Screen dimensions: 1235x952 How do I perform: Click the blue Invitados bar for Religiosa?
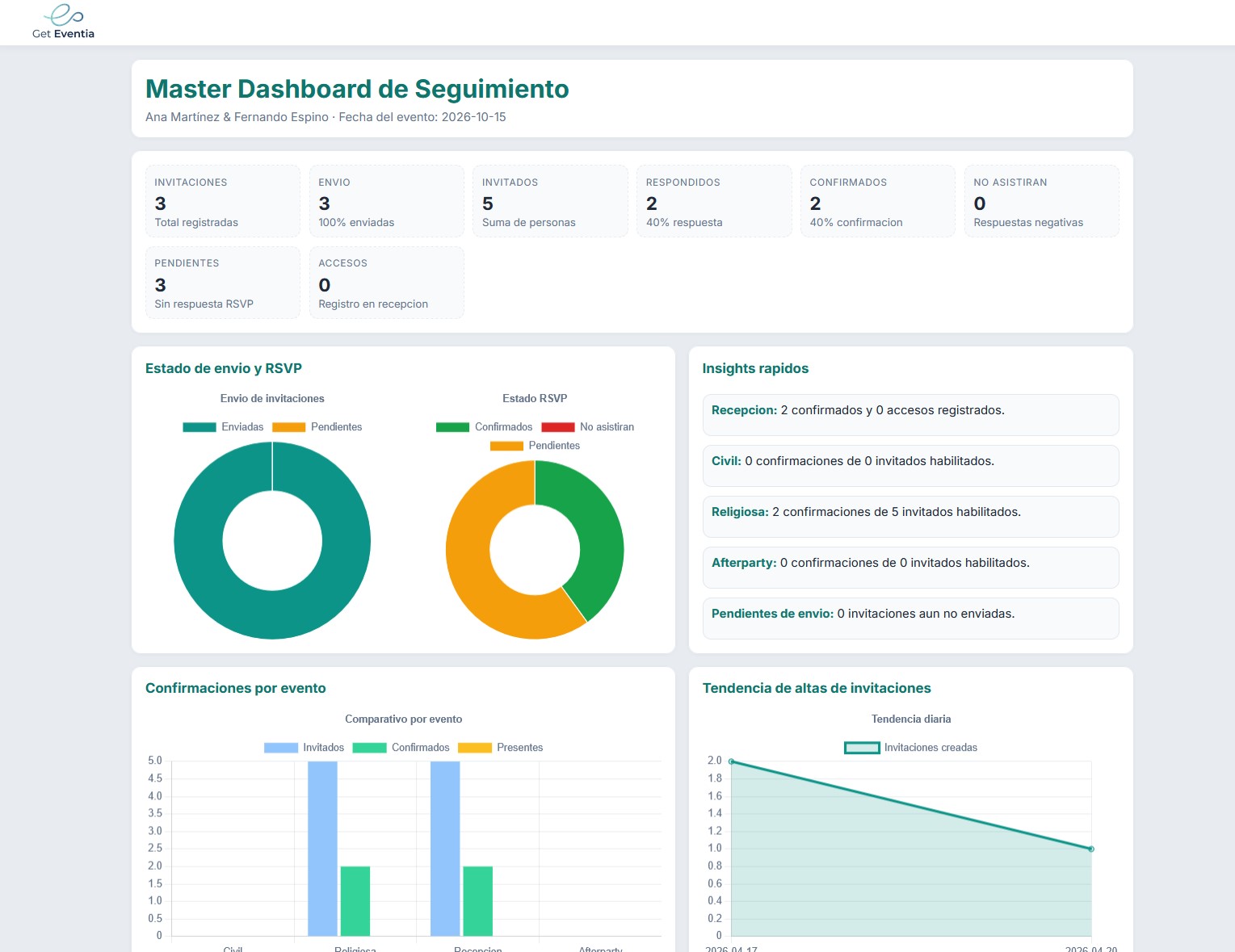pos(322,848)
